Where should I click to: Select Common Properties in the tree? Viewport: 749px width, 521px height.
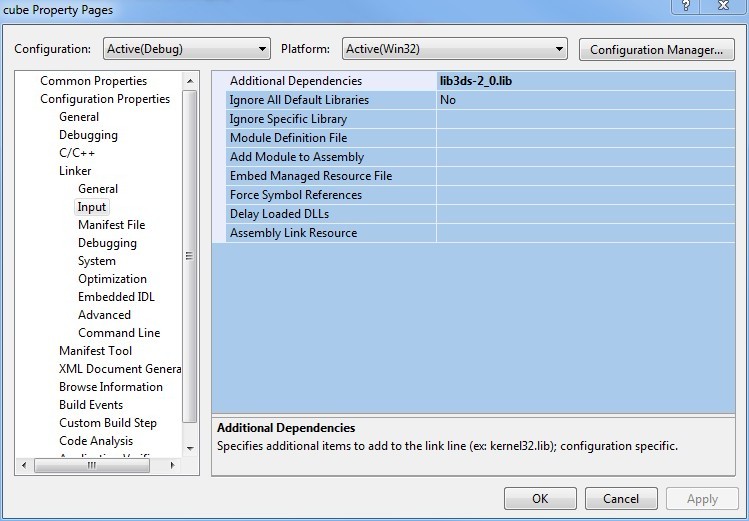point(94,81)
